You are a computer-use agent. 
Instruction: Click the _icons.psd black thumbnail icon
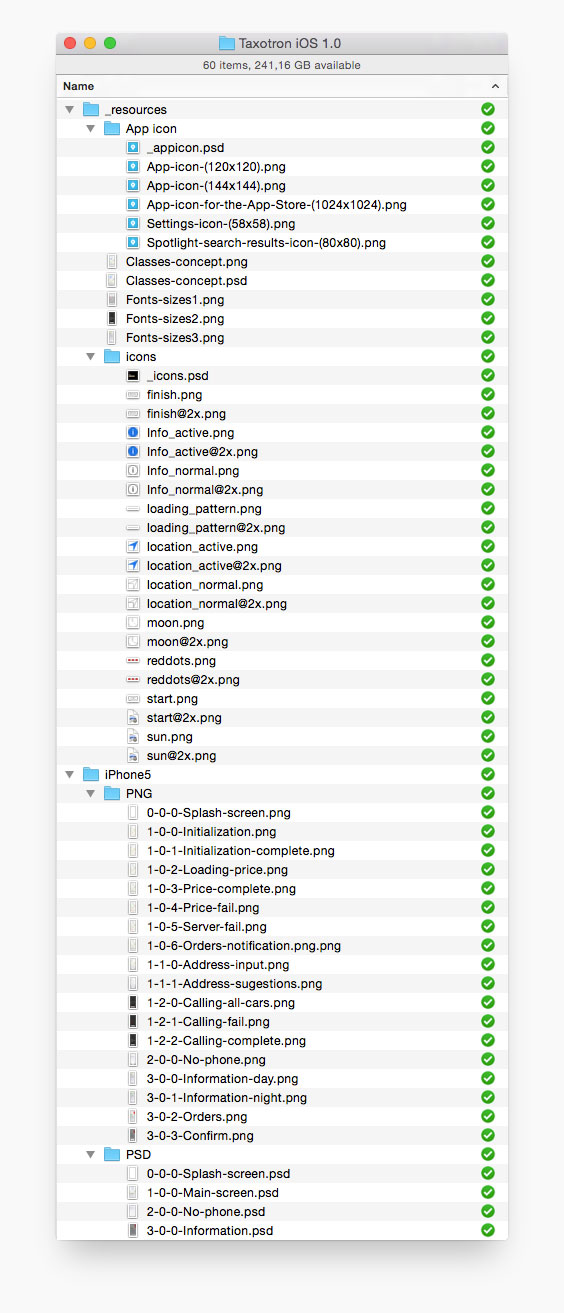point(133,375)
